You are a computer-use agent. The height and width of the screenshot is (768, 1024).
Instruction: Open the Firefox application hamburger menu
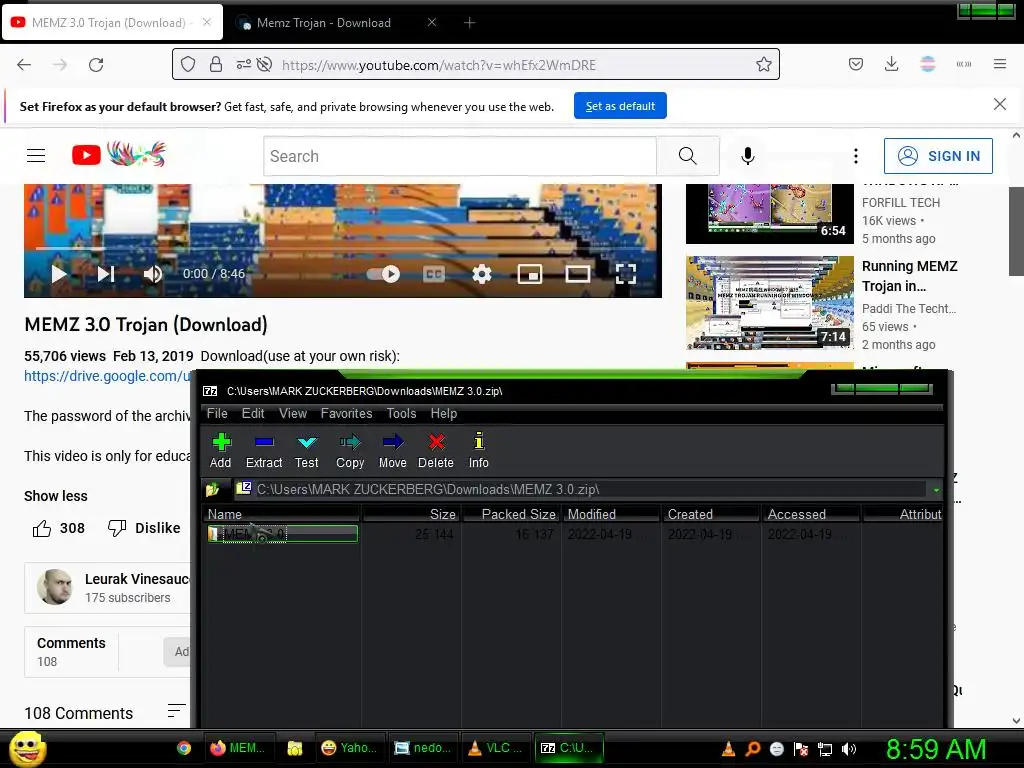pyautogui.click(x=999, y=64)
